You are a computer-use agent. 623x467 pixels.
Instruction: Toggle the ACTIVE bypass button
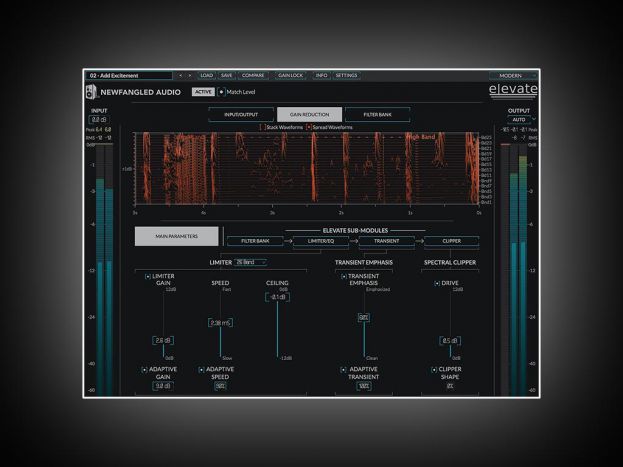click(203, 92)
